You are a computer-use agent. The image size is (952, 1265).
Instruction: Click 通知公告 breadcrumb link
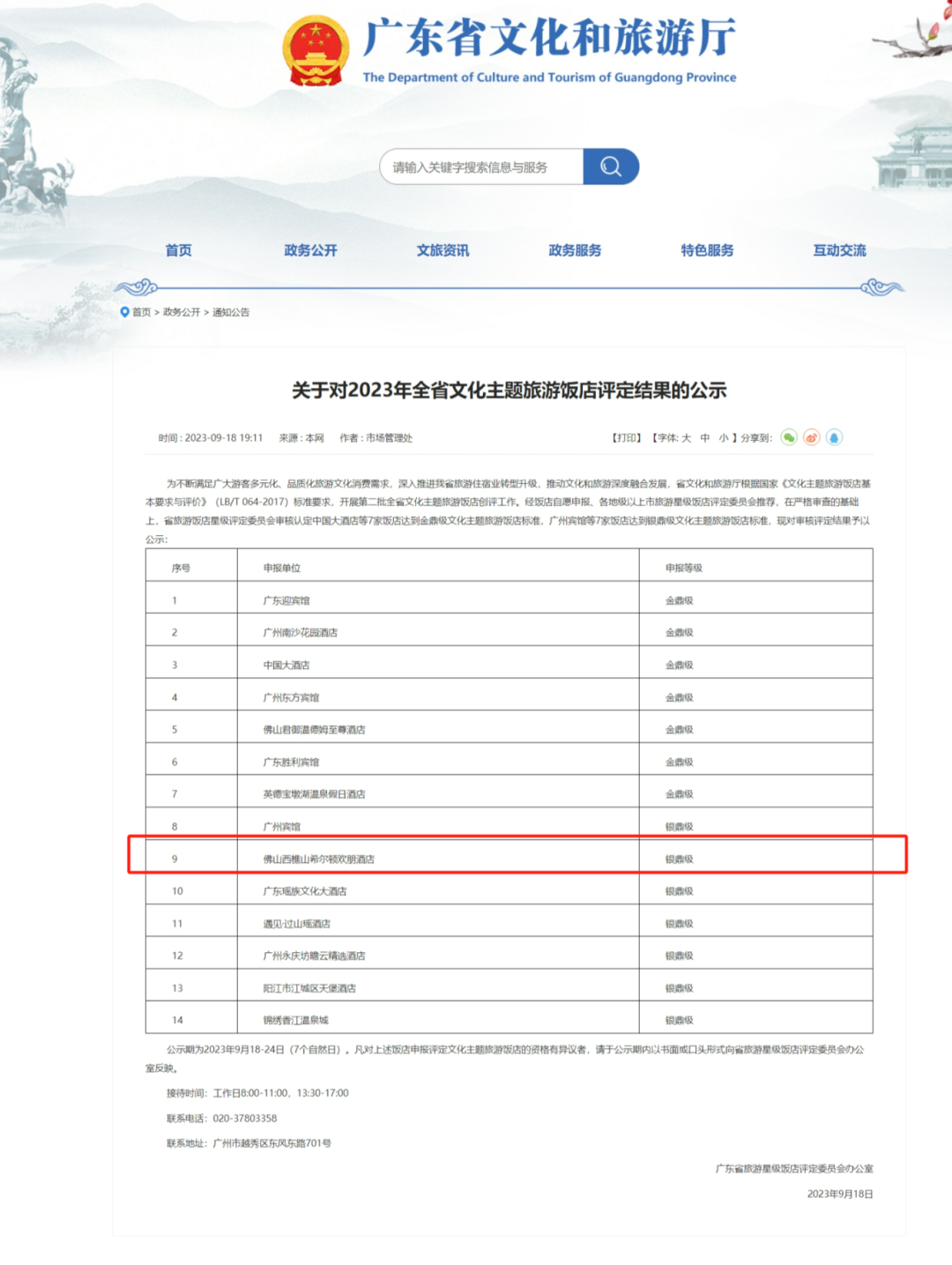tap(231, 312)
